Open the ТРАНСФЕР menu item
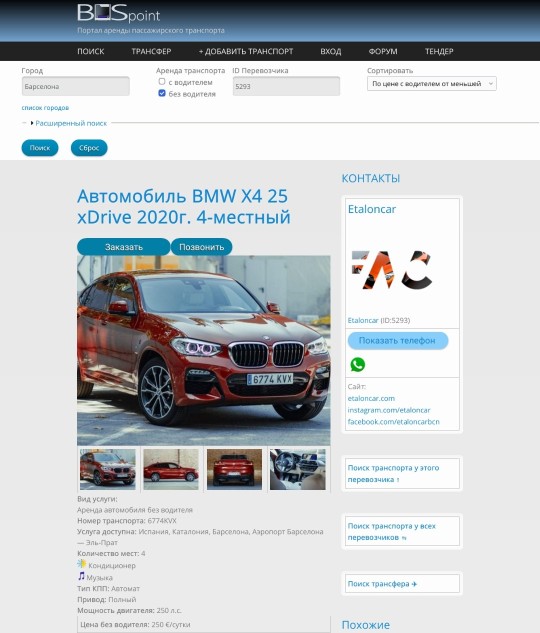Image resolution: width=540 pixels, height=633 pixels. tap(151, 51)
